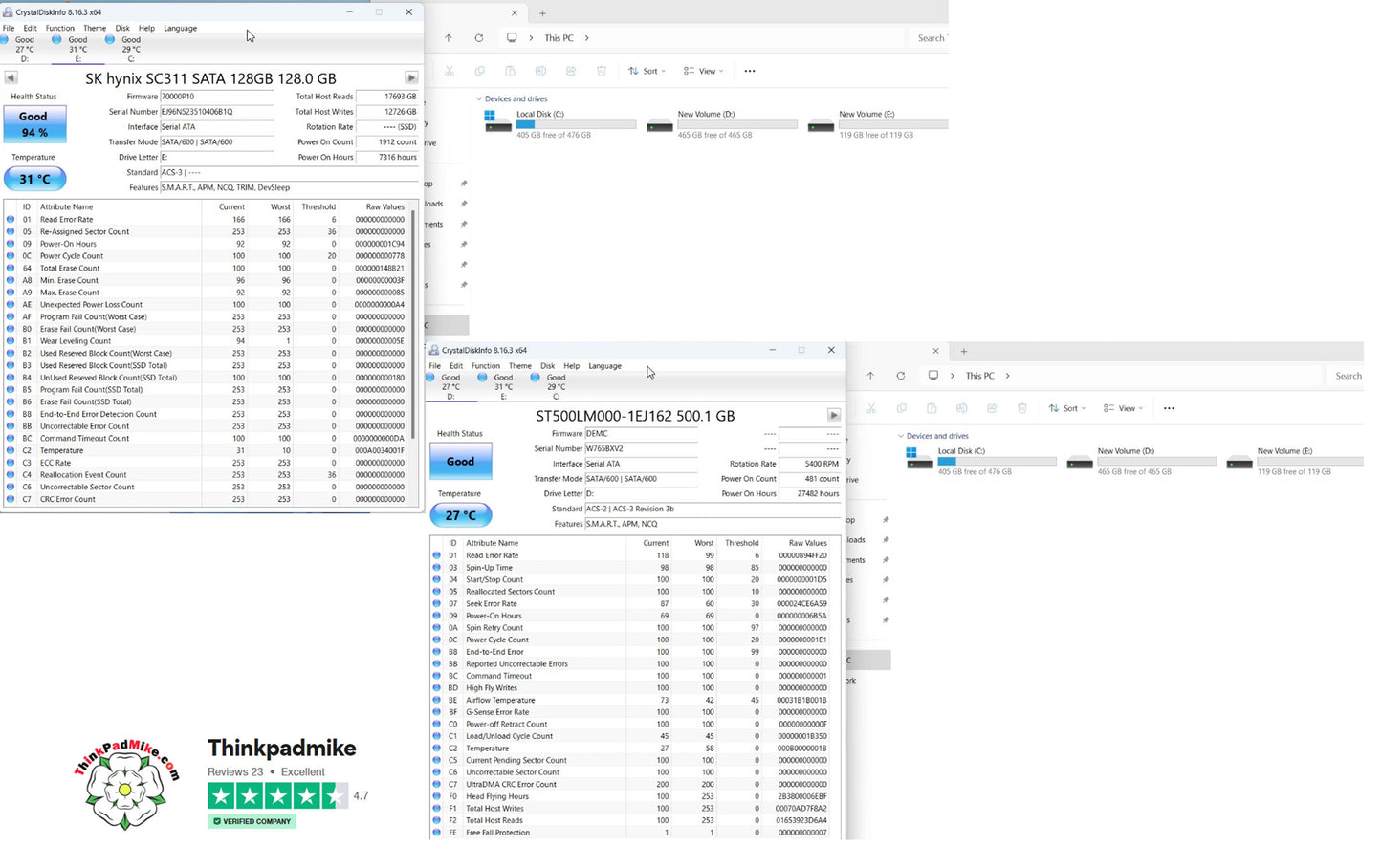Add new tab in Explorer beside ST500LM000 window
This screenshot has width=1382, height=868.
click(963, 351)
